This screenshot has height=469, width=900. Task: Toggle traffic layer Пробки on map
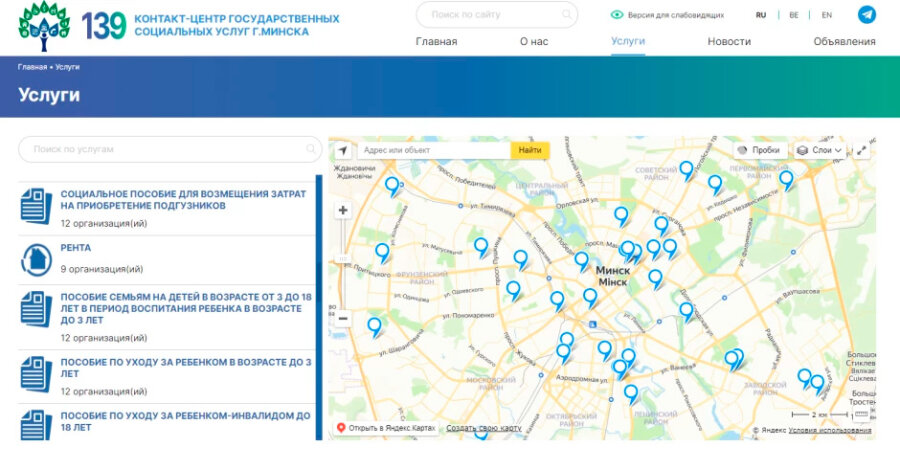760,150
